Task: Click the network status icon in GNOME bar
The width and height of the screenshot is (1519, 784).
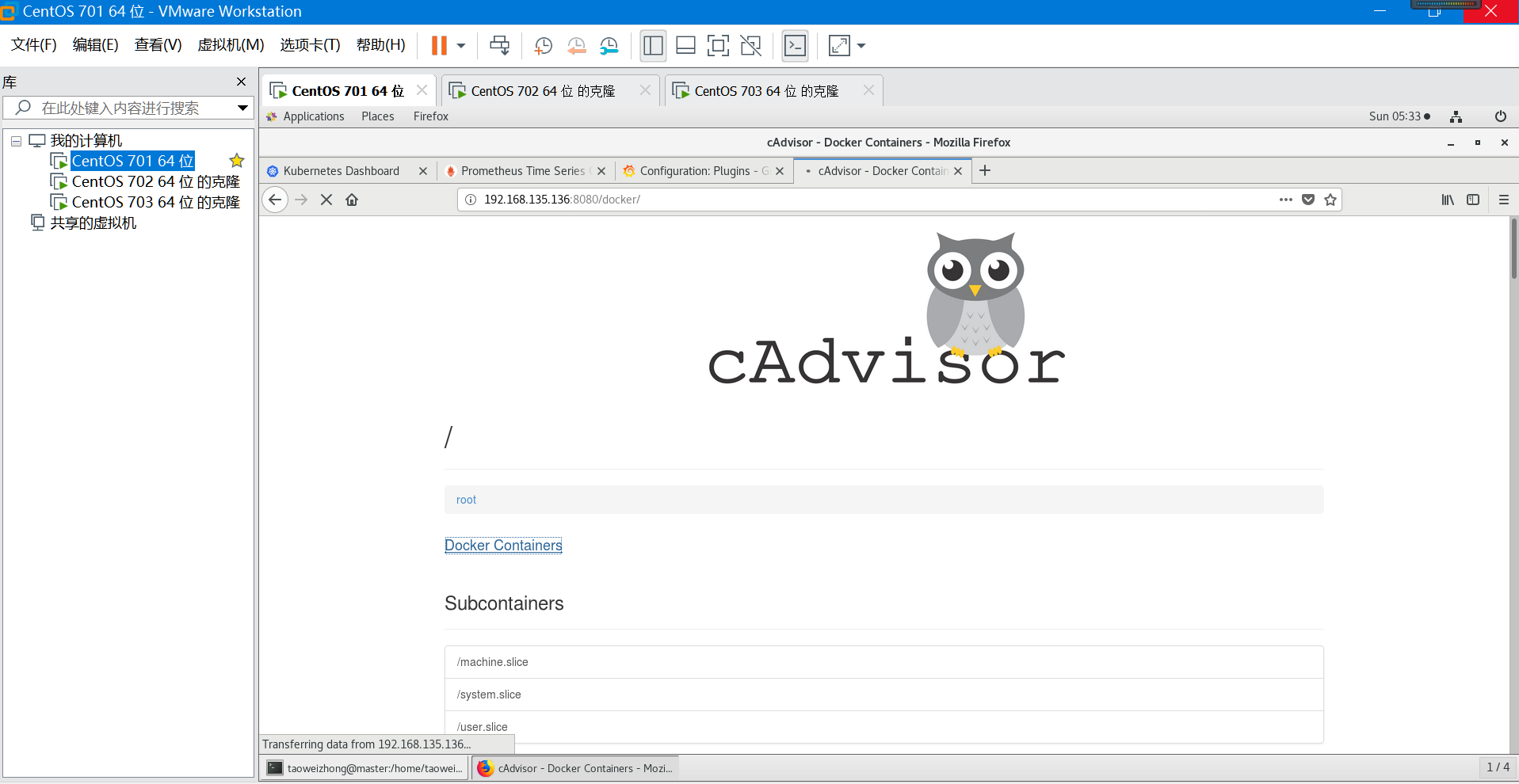Action: (1456, 116)
